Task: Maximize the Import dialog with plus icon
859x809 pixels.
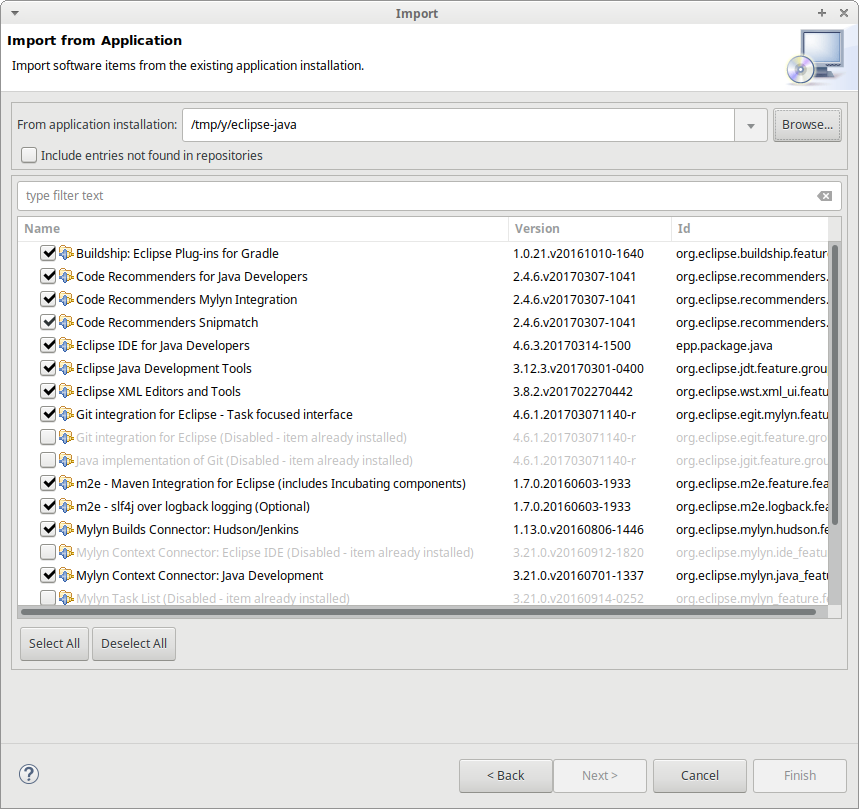Action: (x=822, y=13)
